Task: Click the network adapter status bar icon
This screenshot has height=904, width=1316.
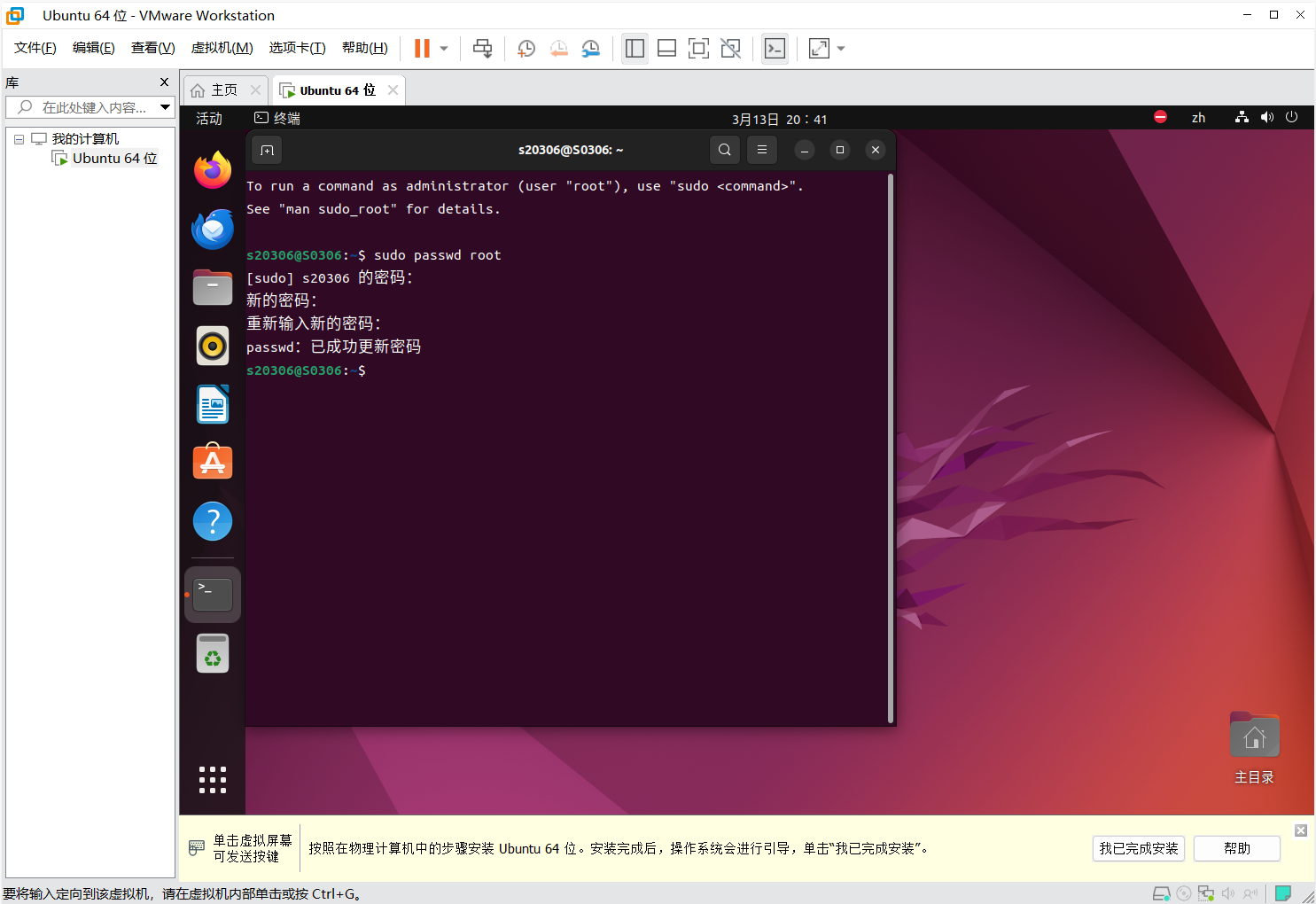Action: point(1205,893)
